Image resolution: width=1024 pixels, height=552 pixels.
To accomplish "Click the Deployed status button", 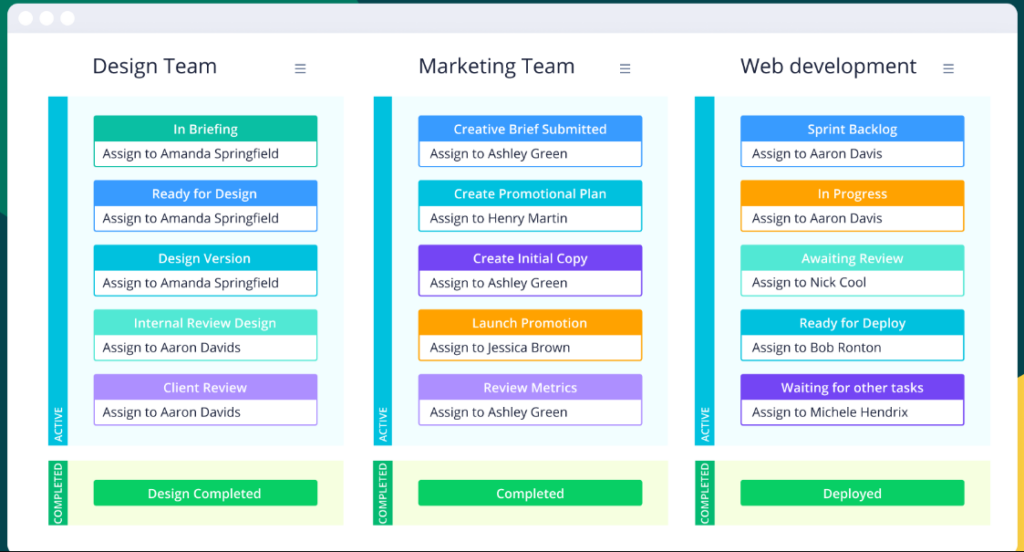I will coord(852,493).
